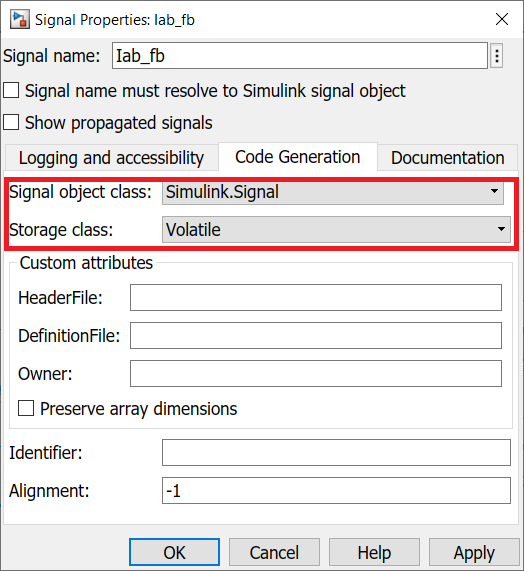Apply the signal property changes
524x571 pixels.
point(474,552)
